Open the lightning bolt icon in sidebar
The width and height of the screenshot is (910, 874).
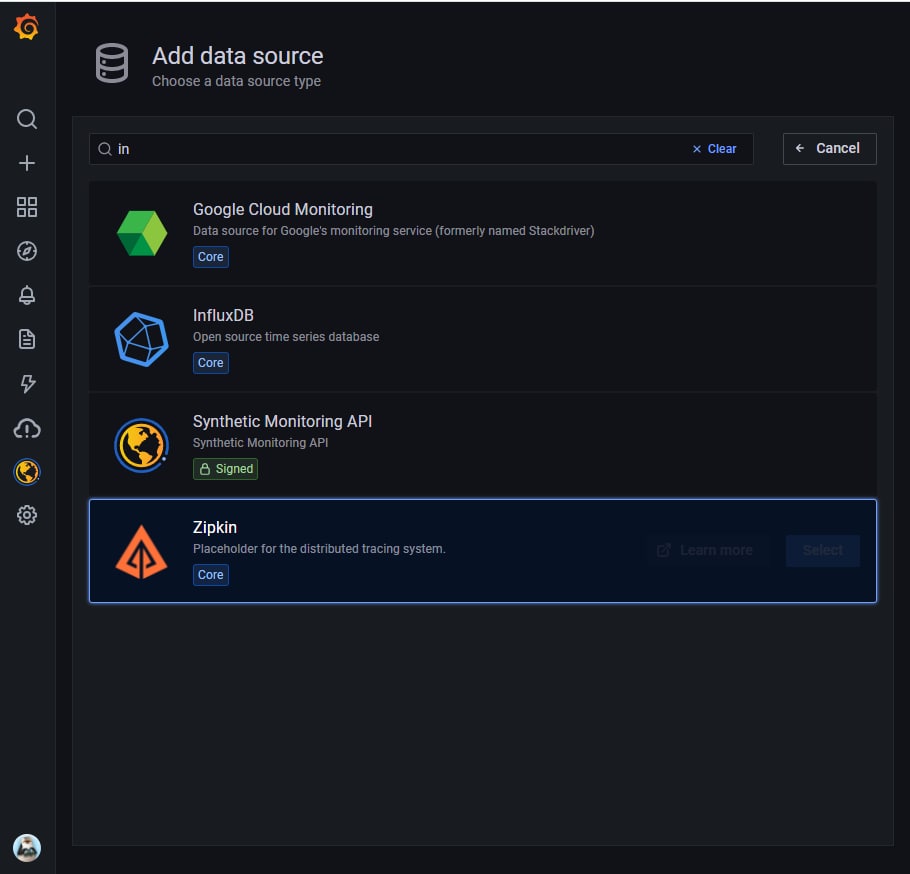[27, 384]
